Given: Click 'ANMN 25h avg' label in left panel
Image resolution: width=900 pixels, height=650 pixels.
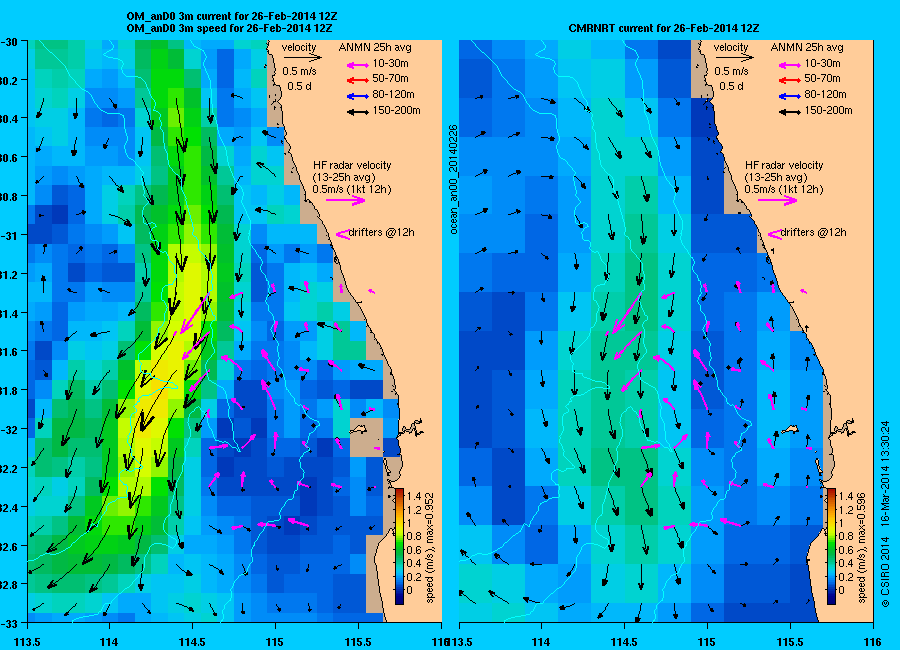Looking at the screenshot, I should tap(375, 47).
